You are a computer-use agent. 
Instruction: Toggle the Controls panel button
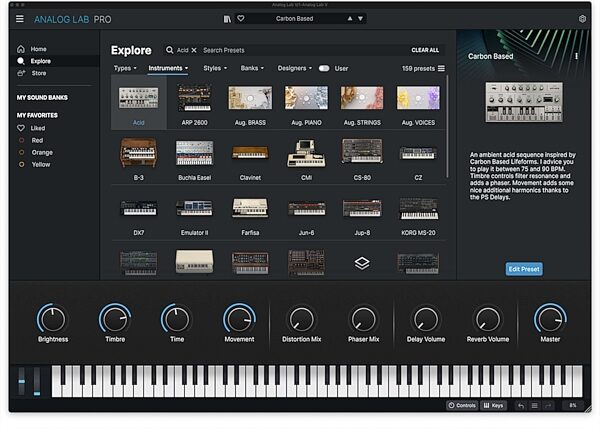(x=462, y=405)
